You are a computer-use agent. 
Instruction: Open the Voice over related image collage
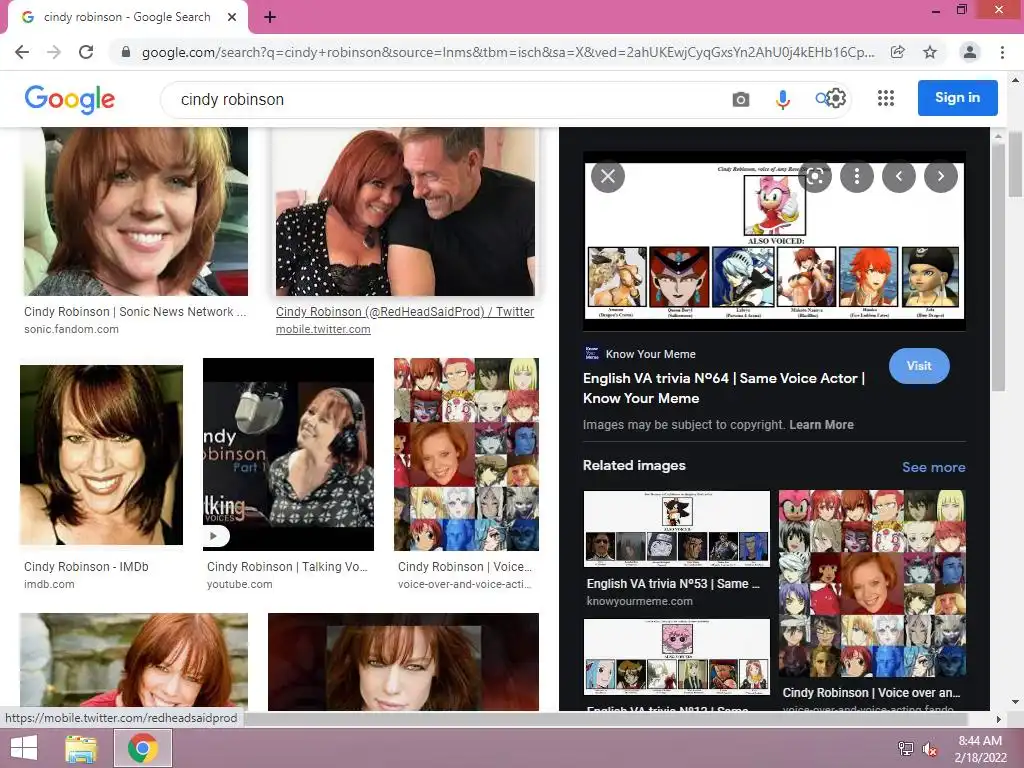click(x=872, y=584)
